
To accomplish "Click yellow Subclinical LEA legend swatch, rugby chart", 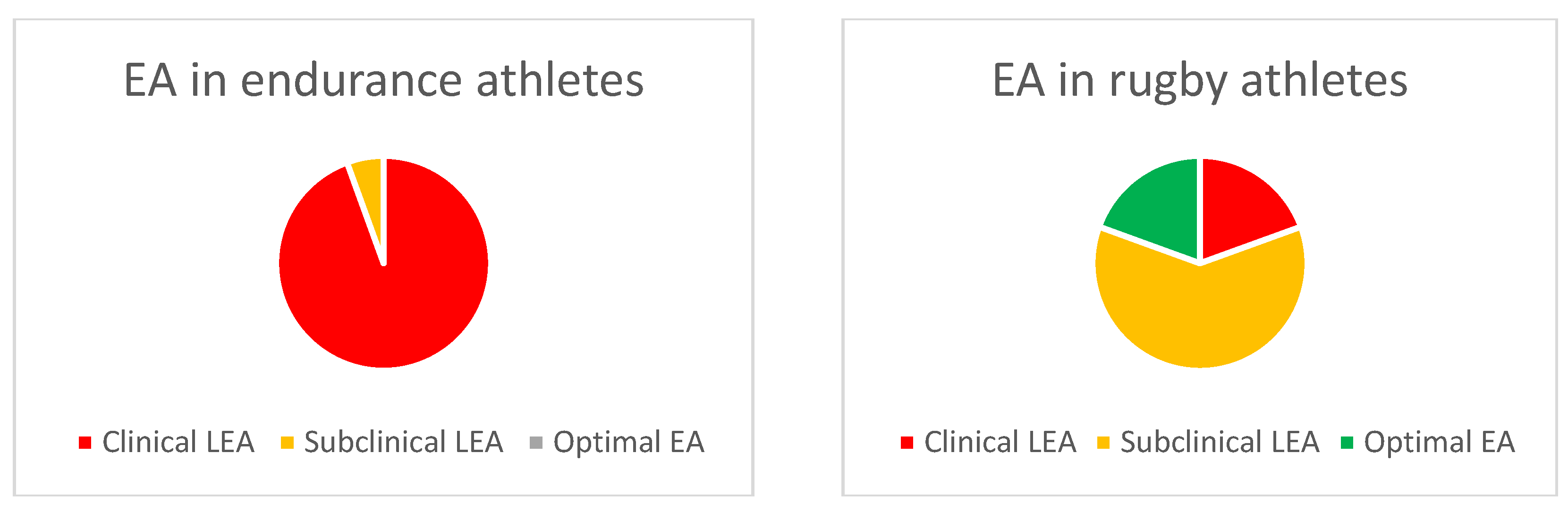I will [1103, 443].
